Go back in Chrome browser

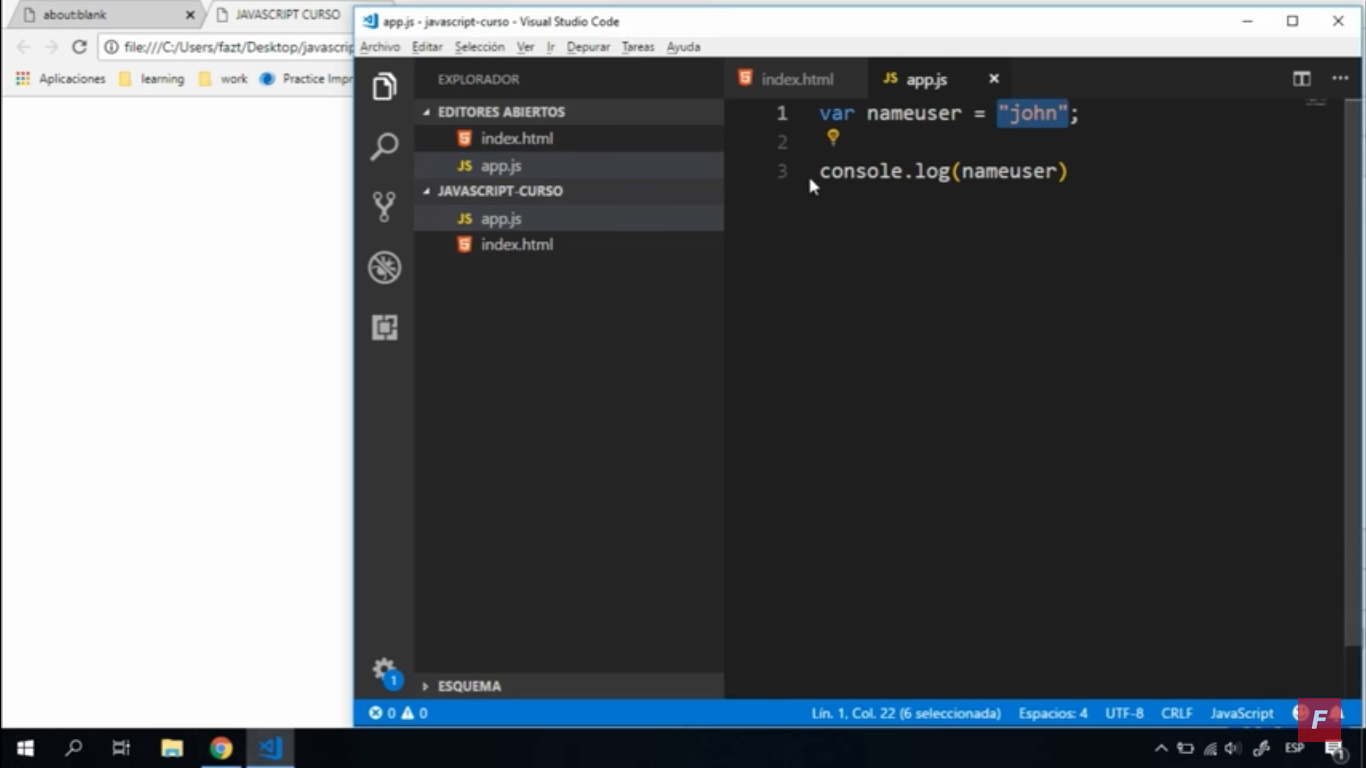[23, 47]
